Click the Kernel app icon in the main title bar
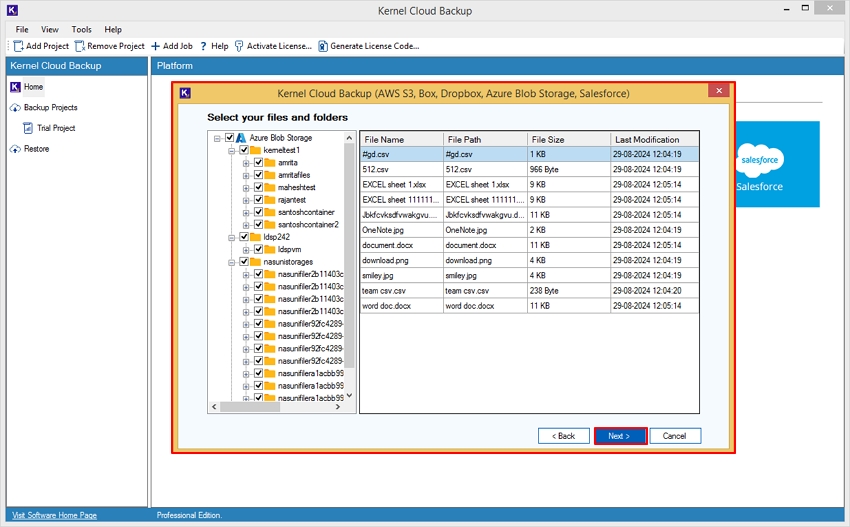The height and width of the screenshot is (527, 850). tap(12, 10)
